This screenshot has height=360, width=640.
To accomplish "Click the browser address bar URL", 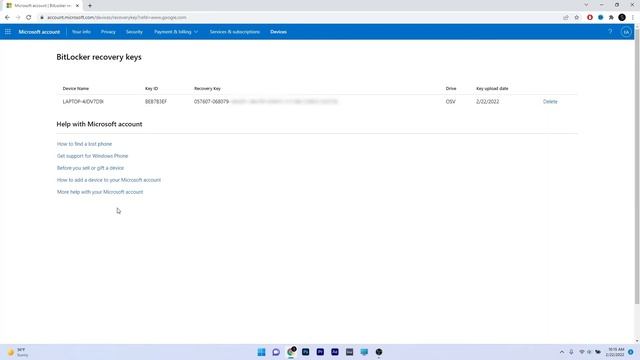I will pyautogui.click(x=117, y=18).
